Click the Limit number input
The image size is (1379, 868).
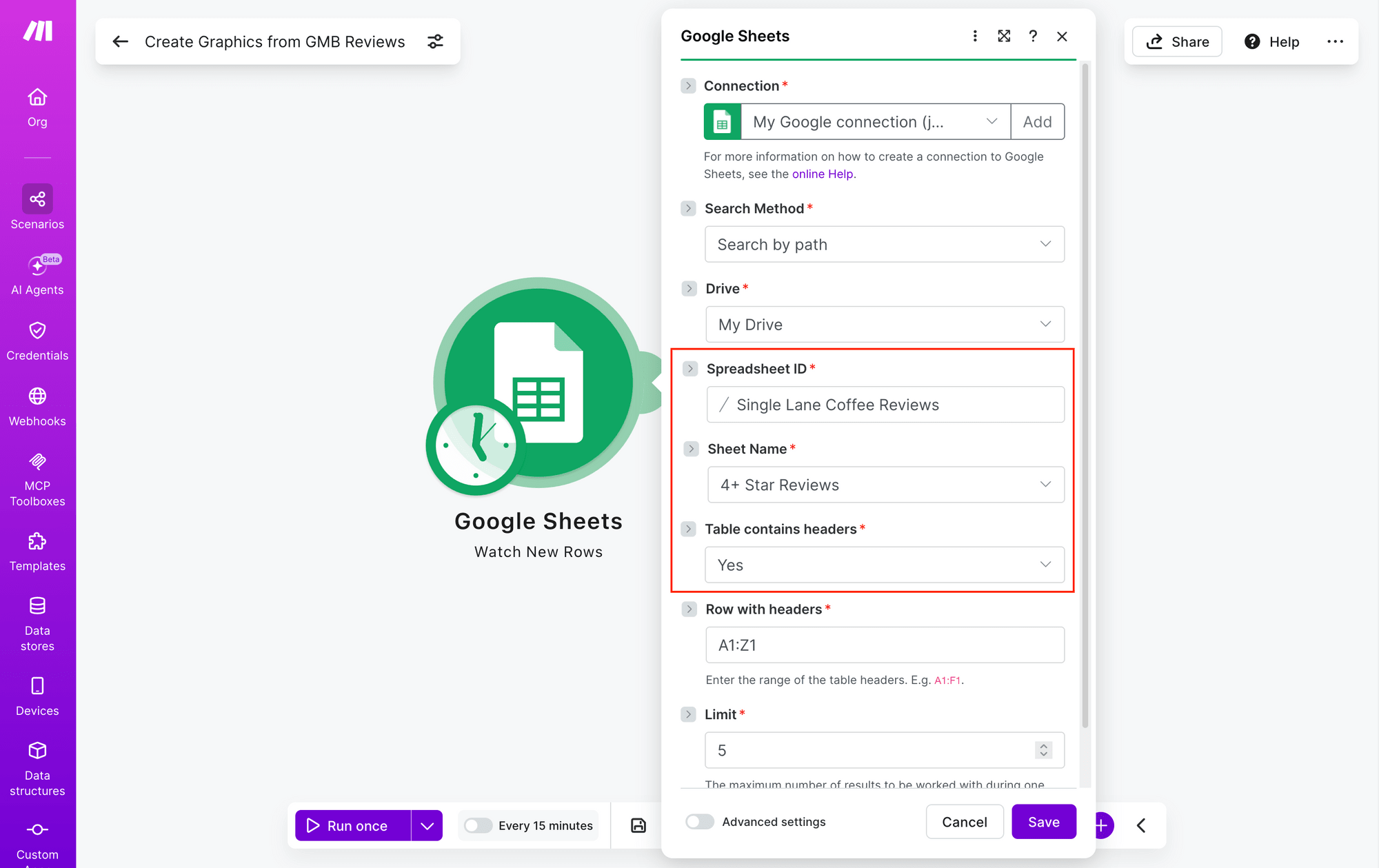(x=885, y=750)
